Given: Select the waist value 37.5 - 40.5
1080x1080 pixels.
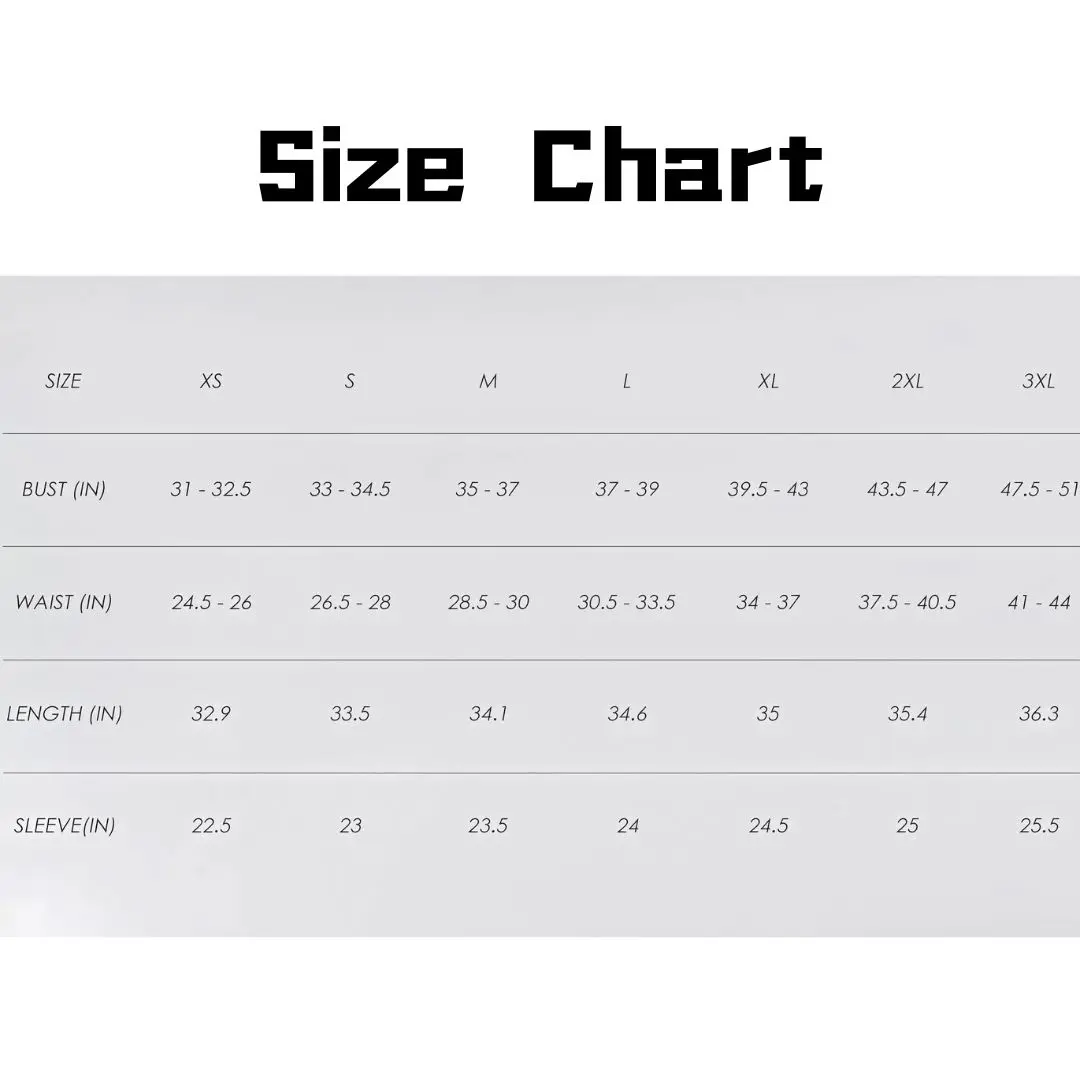Looking at the screenshot, I should click(907, 603).
